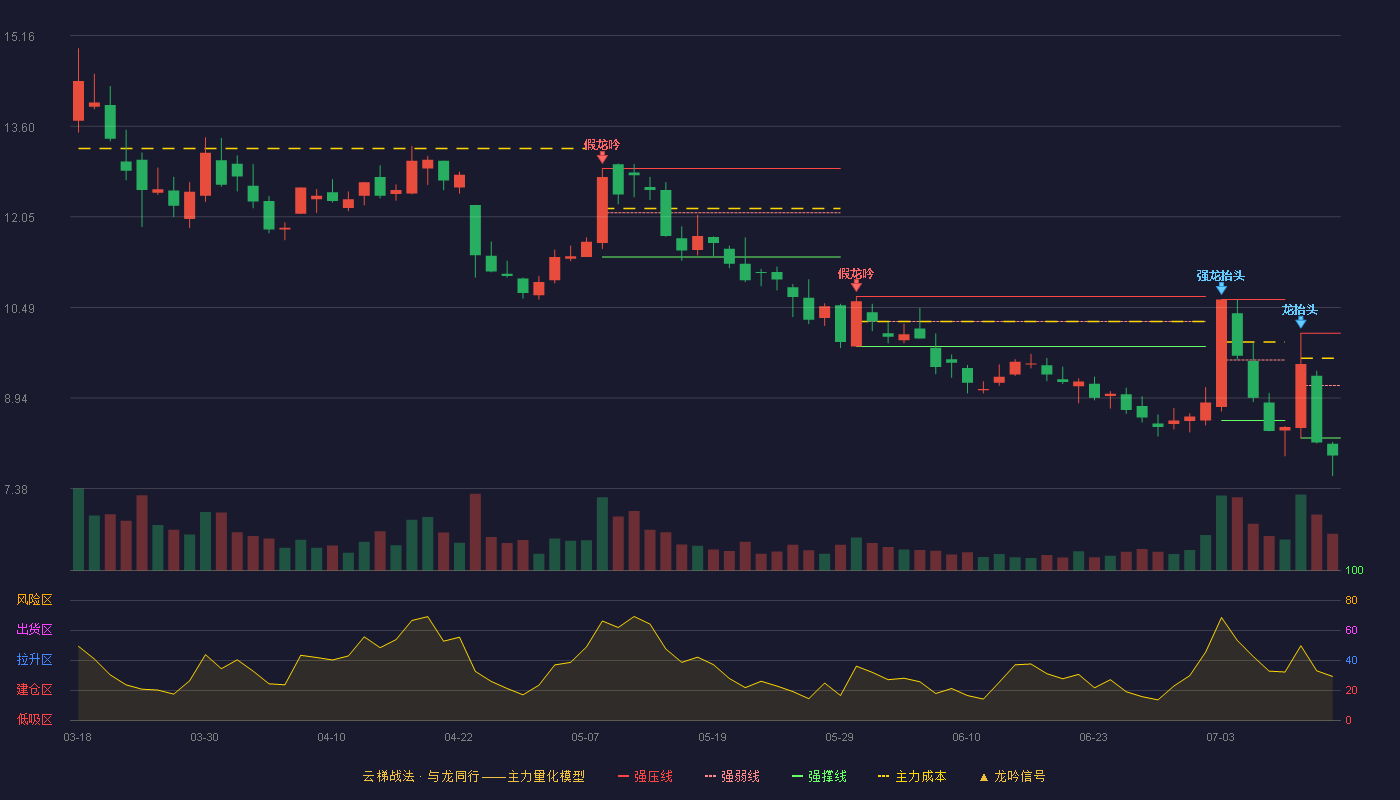Click the yellow triangle beside 龙吟信号 legend

(x=983, y=777)
